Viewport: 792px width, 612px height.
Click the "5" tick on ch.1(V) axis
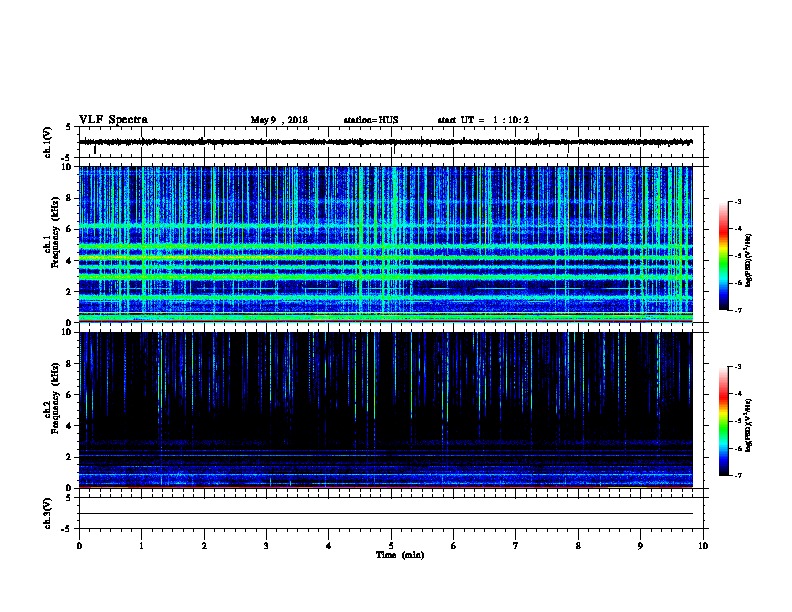coord(69,127)
